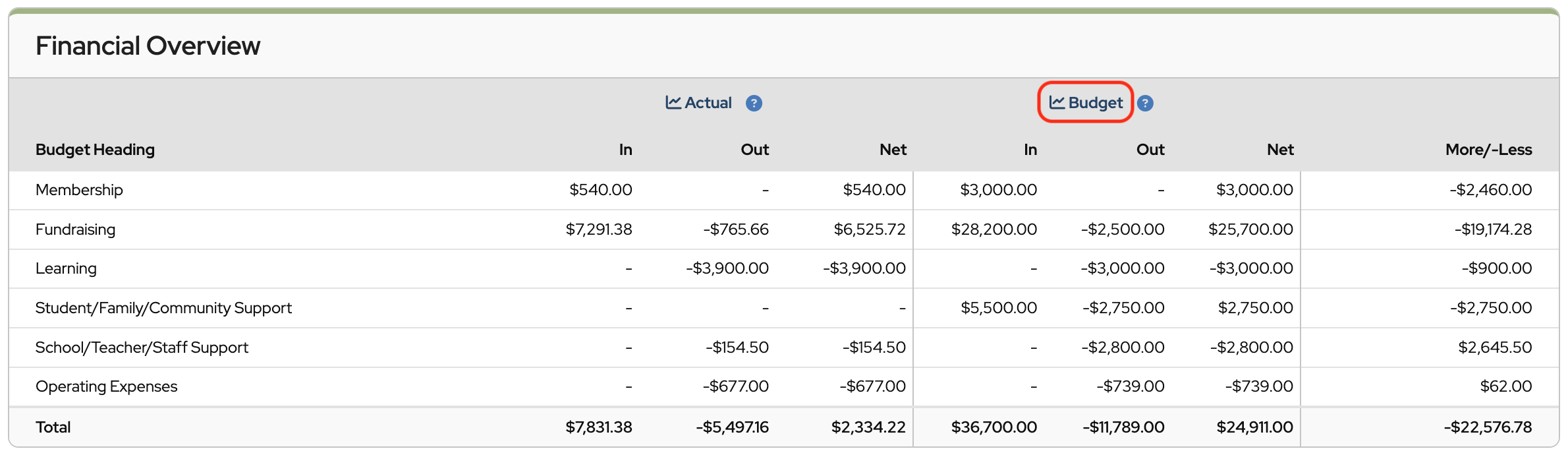Open the Budget report link text
Image resolution: width=1568 pixels, height=455 pixels.
tap(1095, 103)
